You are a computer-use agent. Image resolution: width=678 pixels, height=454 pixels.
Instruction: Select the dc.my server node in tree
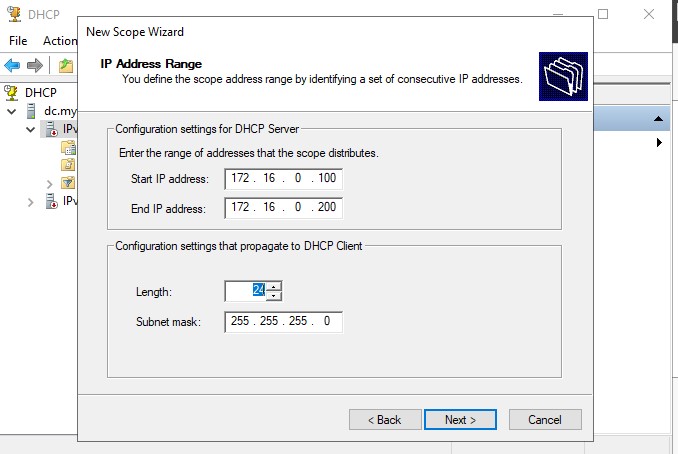click(60, 111)
